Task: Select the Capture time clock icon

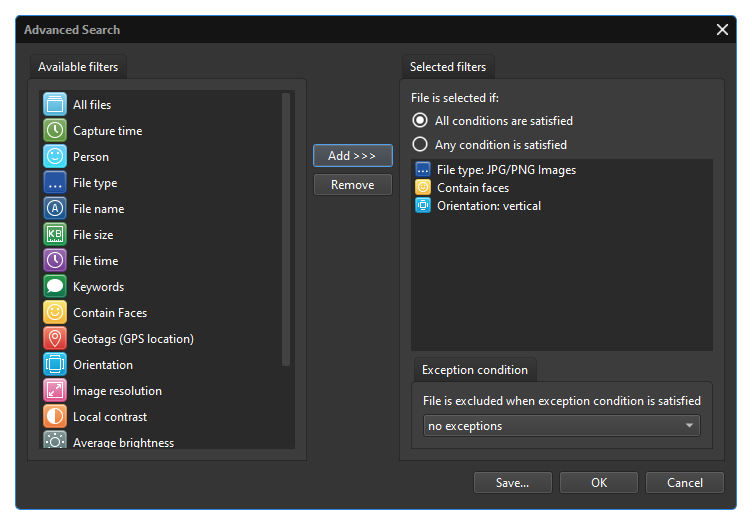Action: [55, 131]
